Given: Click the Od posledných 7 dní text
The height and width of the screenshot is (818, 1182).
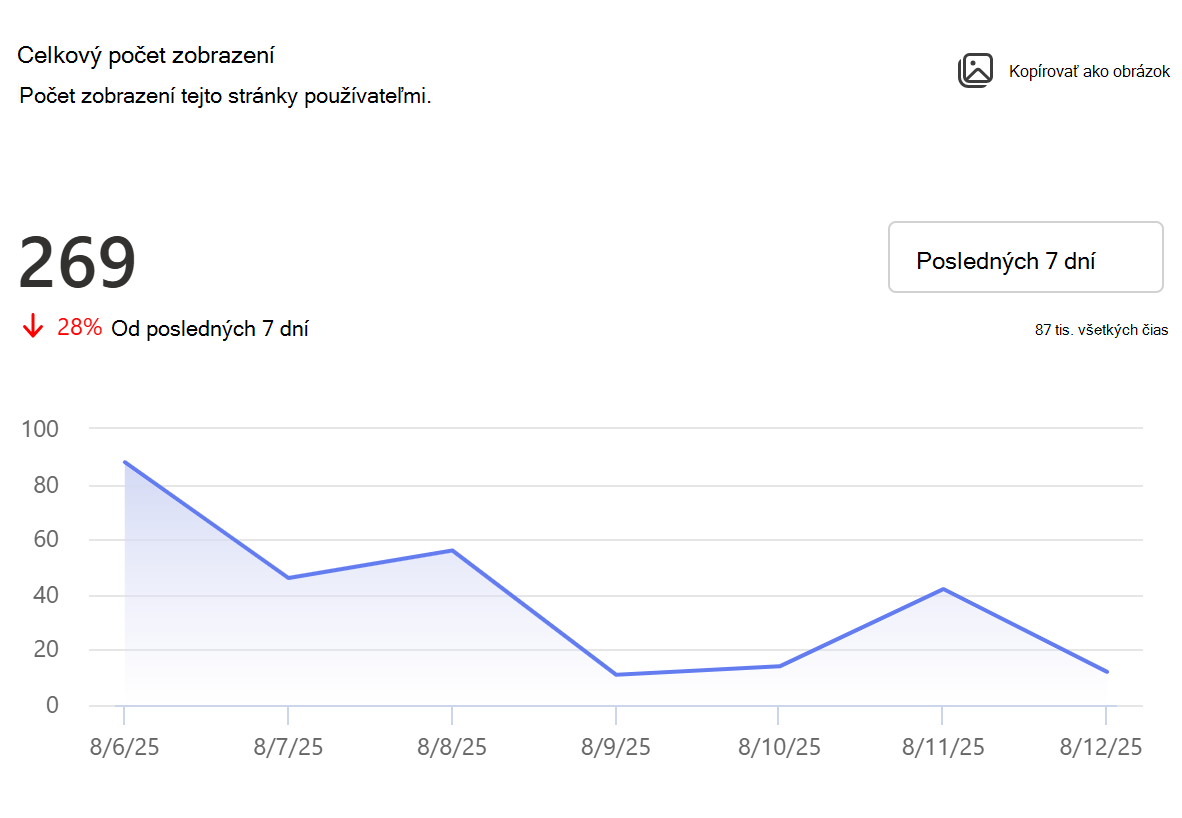Looking at the screenshot, I should 210,329.
